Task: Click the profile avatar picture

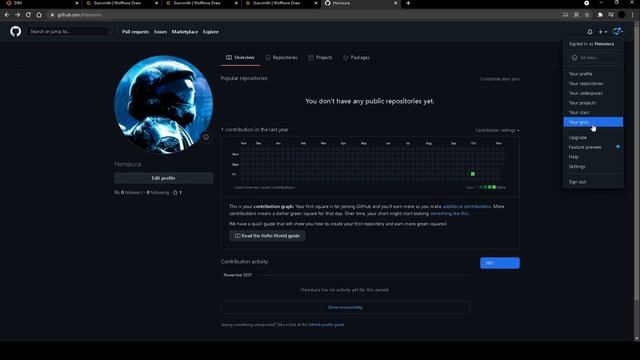Action: pos(163,104)
